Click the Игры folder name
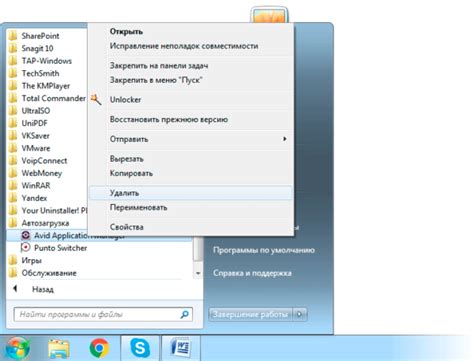 32,260
